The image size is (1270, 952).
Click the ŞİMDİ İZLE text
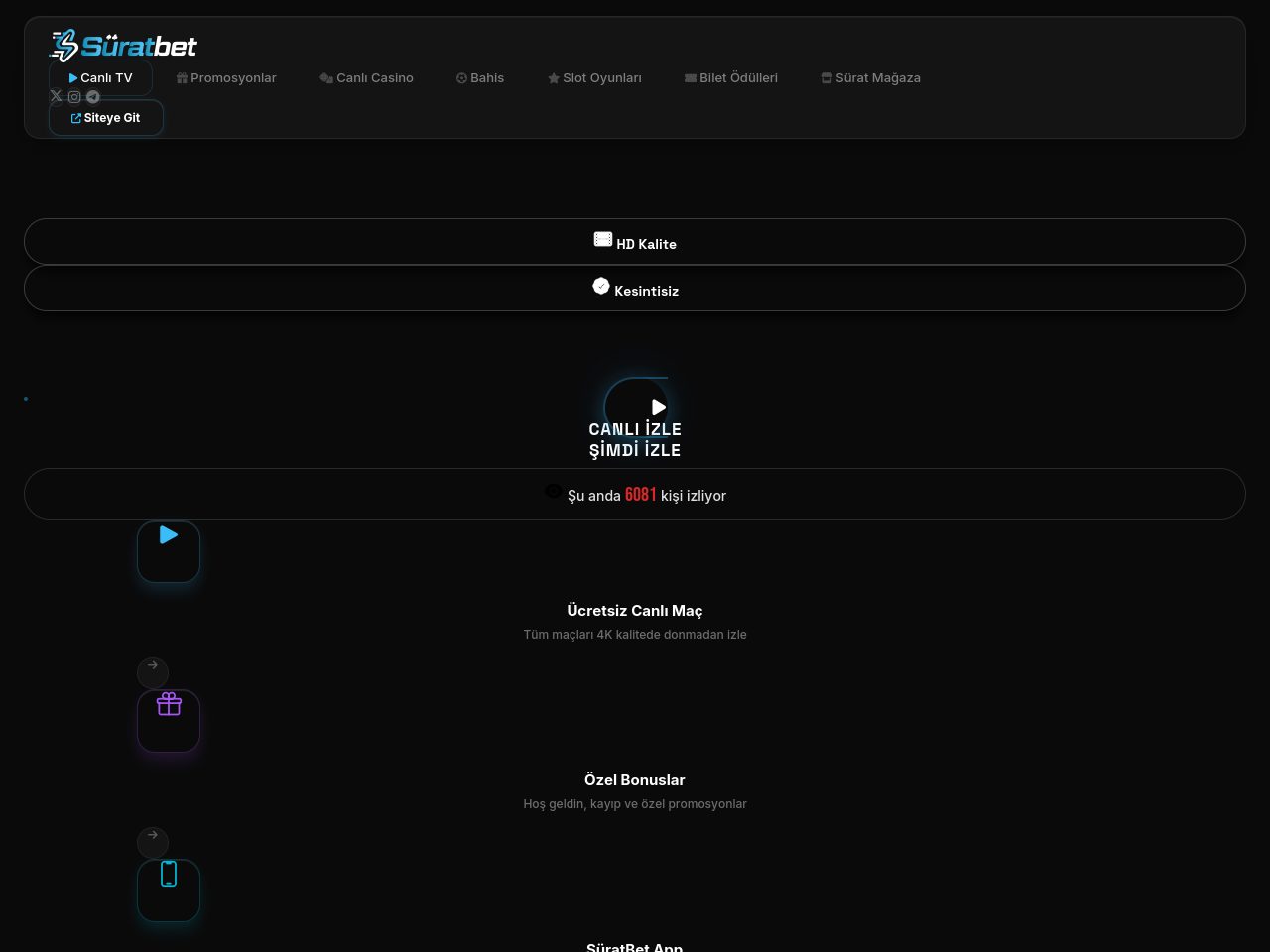pos(635,450)
